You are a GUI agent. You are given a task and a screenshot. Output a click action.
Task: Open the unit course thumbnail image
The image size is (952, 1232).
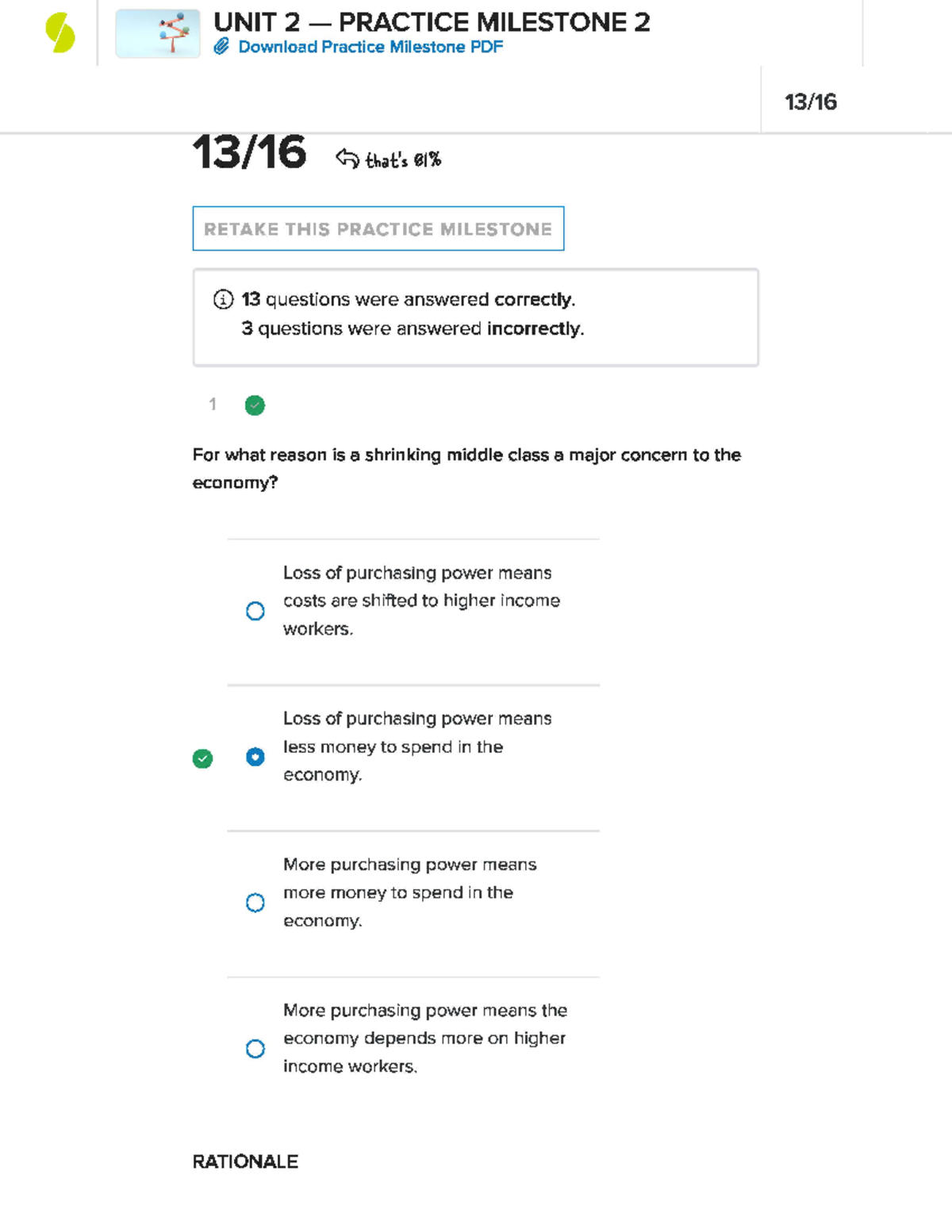(x=158, y=34)
